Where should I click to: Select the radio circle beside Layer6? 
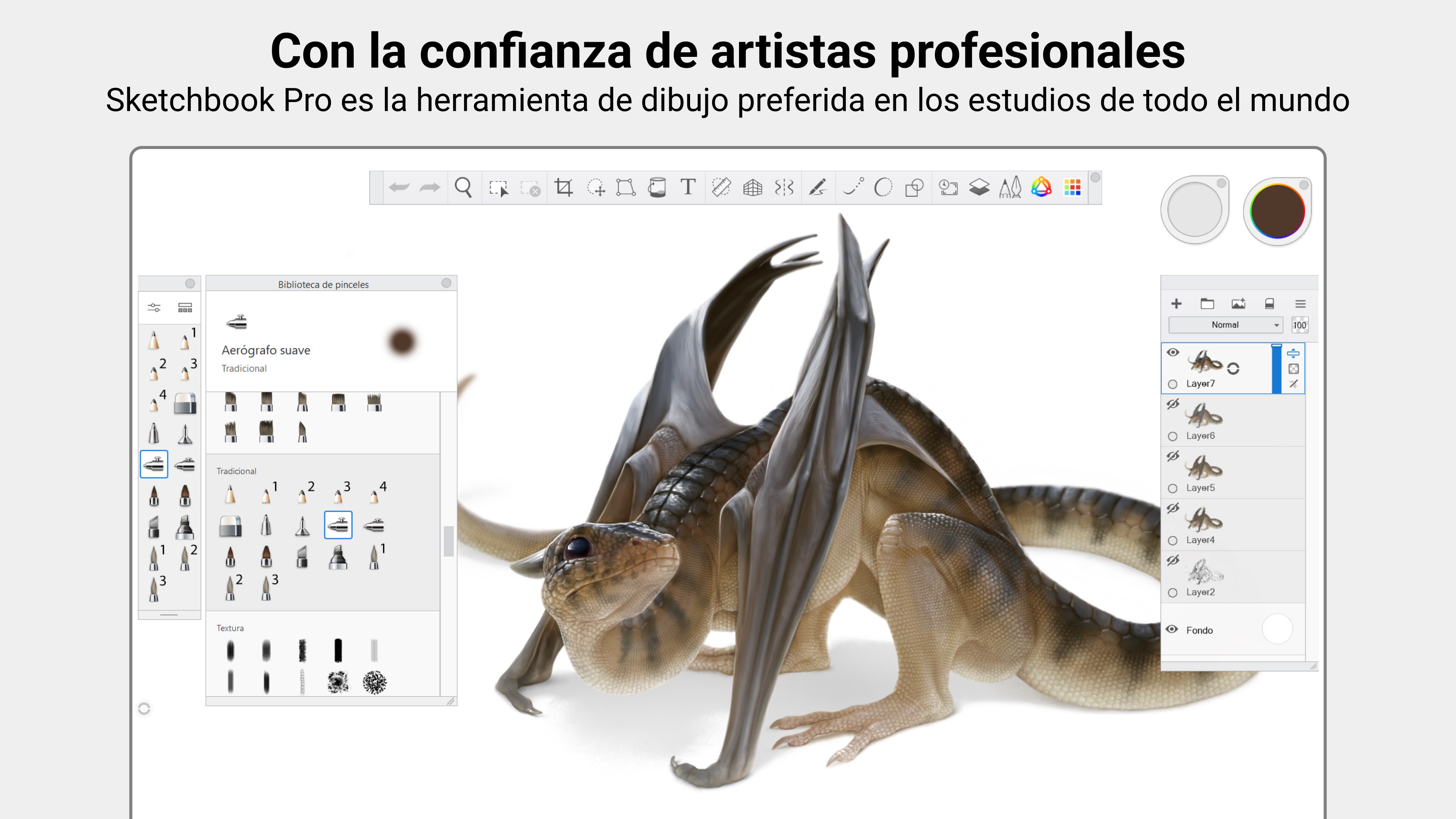tap(1173, 436)
